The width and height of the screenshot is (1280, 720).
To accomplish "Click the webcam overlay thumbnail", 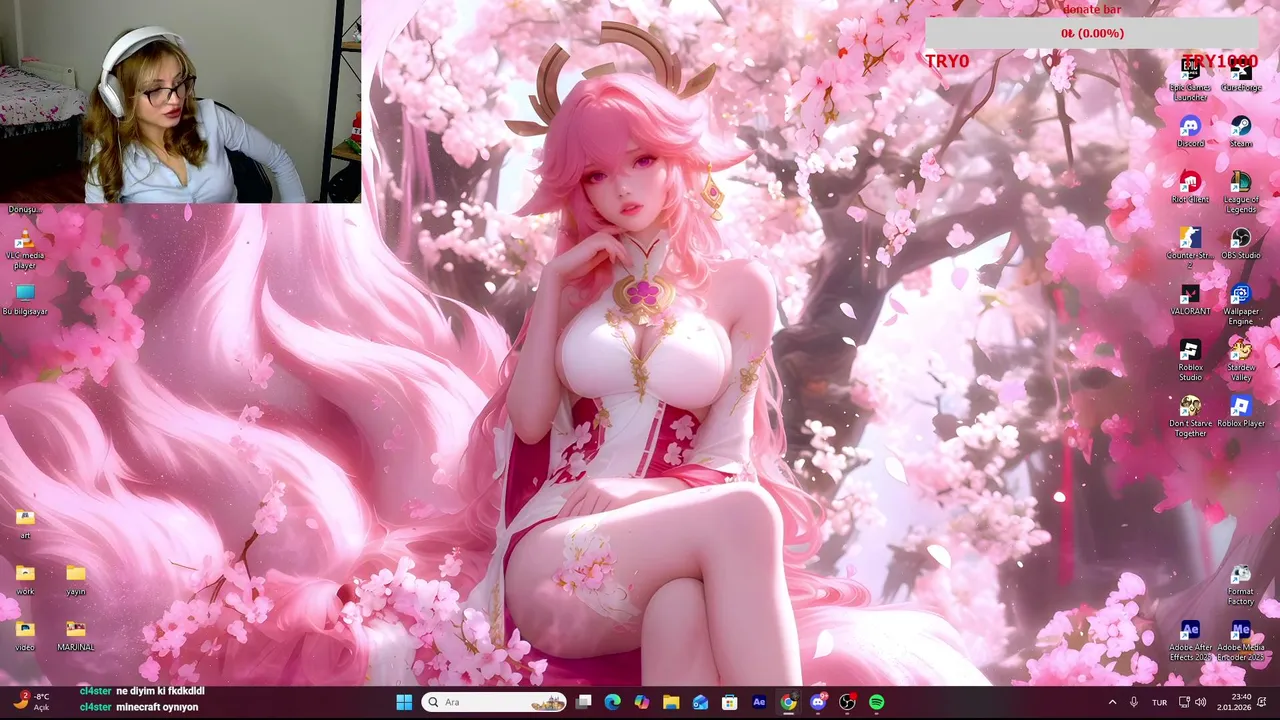I will (180, 101).
